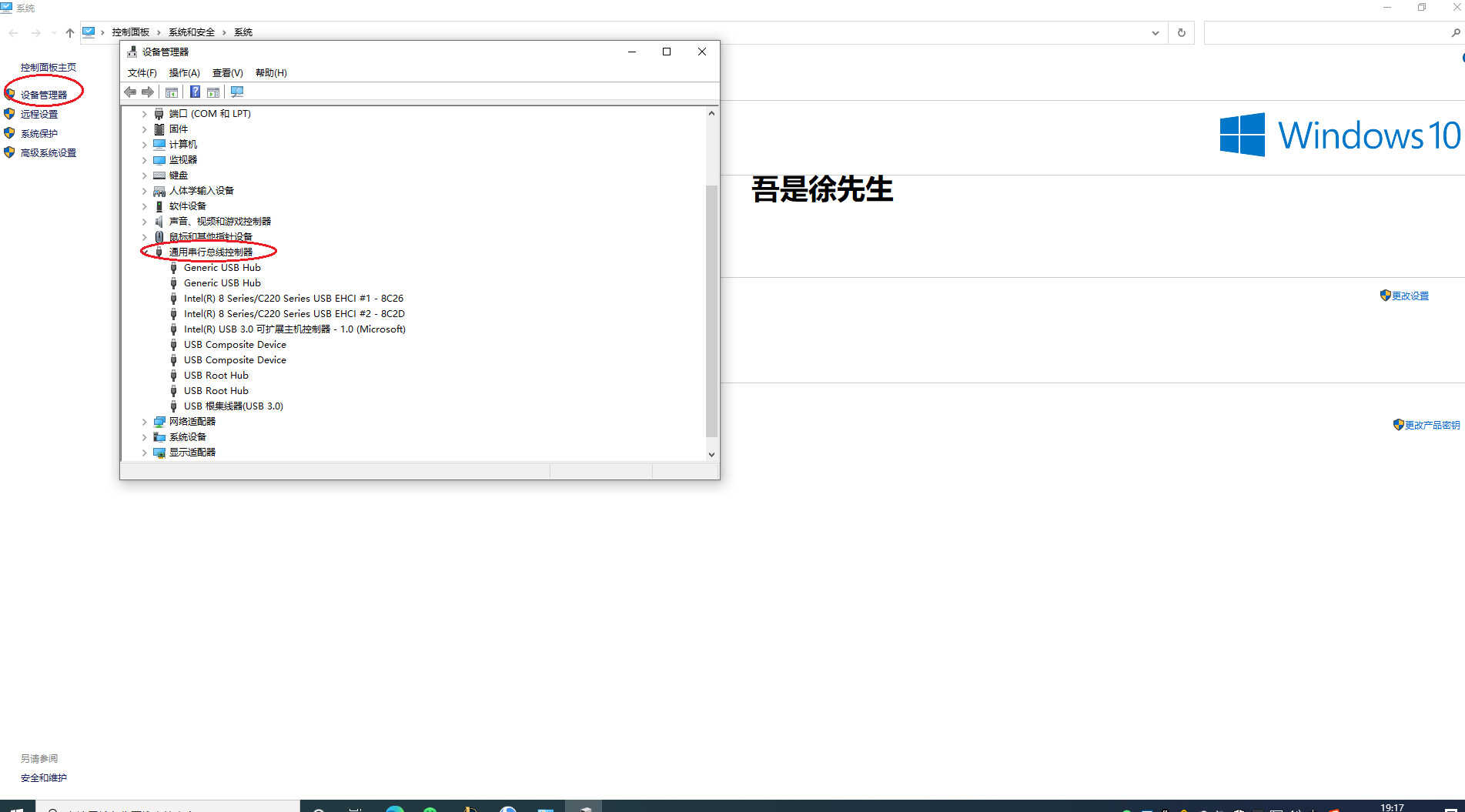Image resolution: width=1465 pixels, height=812 pixels.
Task: Expand the 固件 node
Action: [x=144, y=129]
